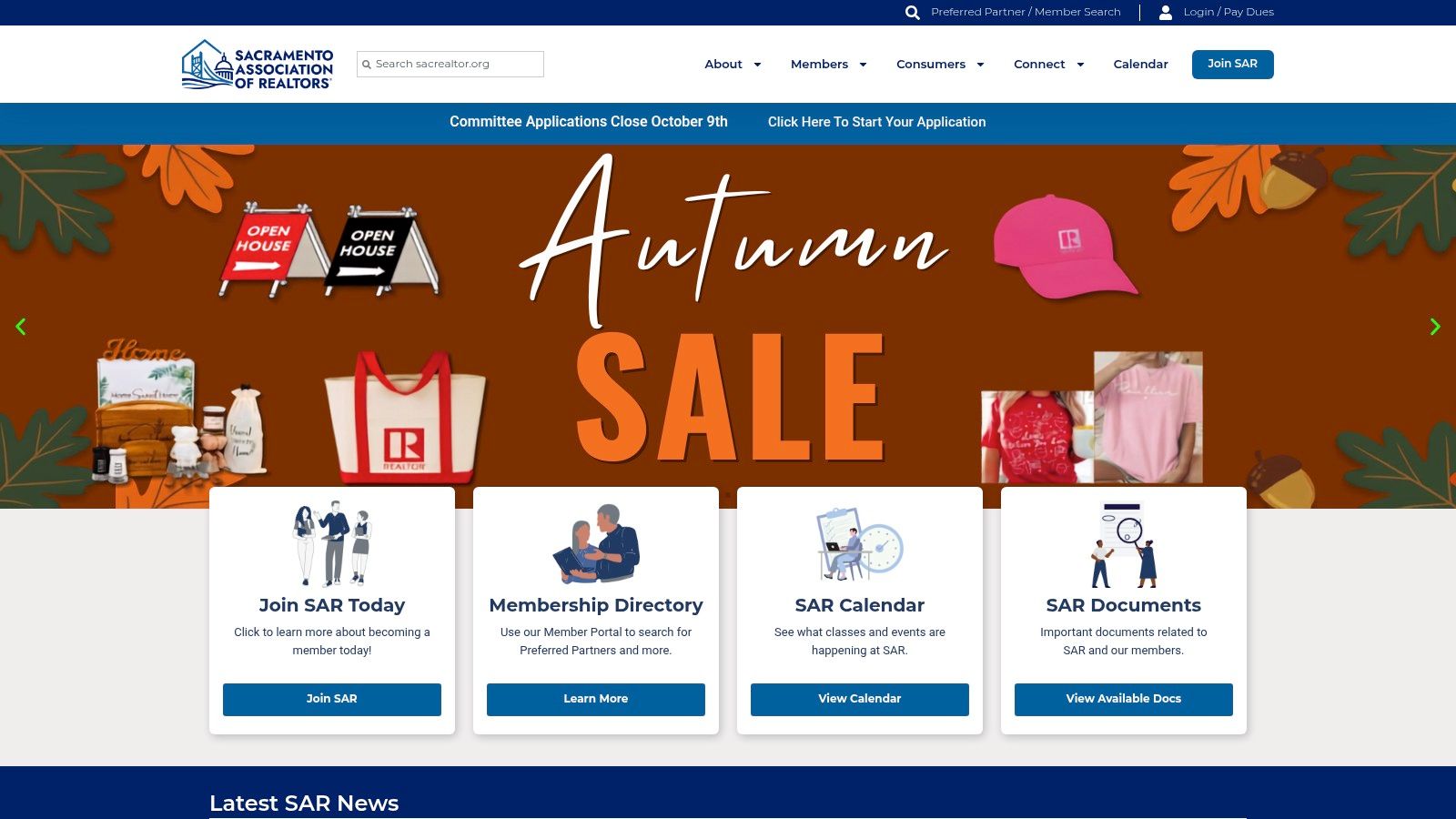This screenshot has height=819, width=1456.
Task: Click the Join SAR button in header
Action: click(1233, 65)
